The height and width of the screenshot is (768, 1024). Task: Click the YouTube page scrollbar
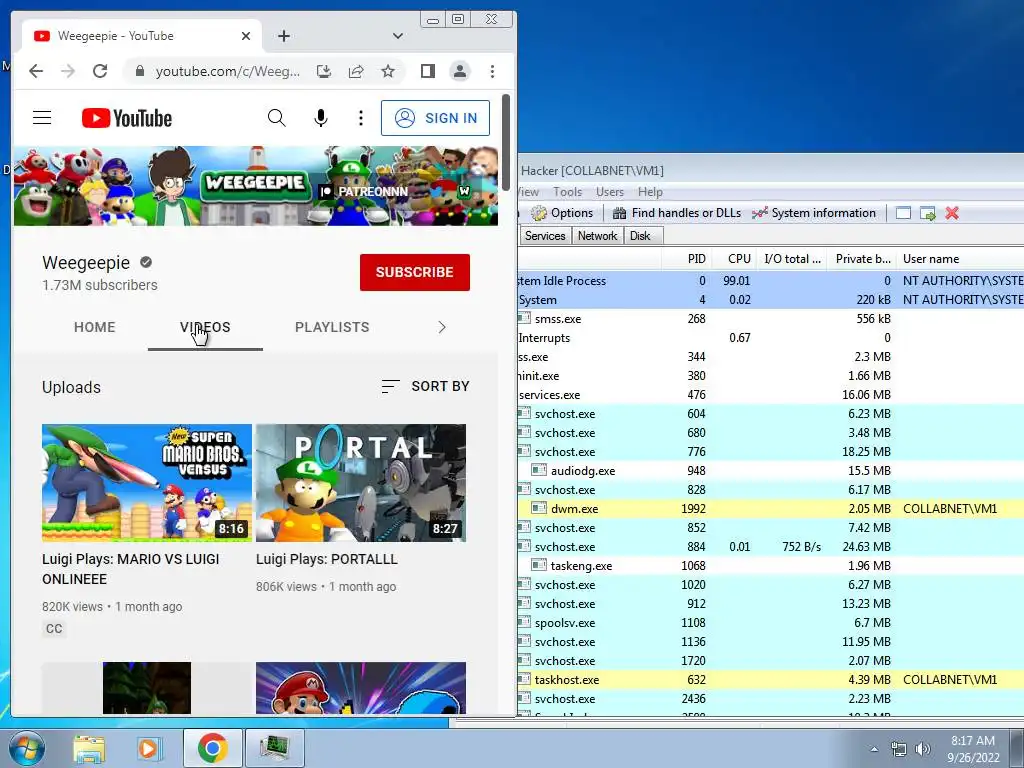[x=505, y=142]
